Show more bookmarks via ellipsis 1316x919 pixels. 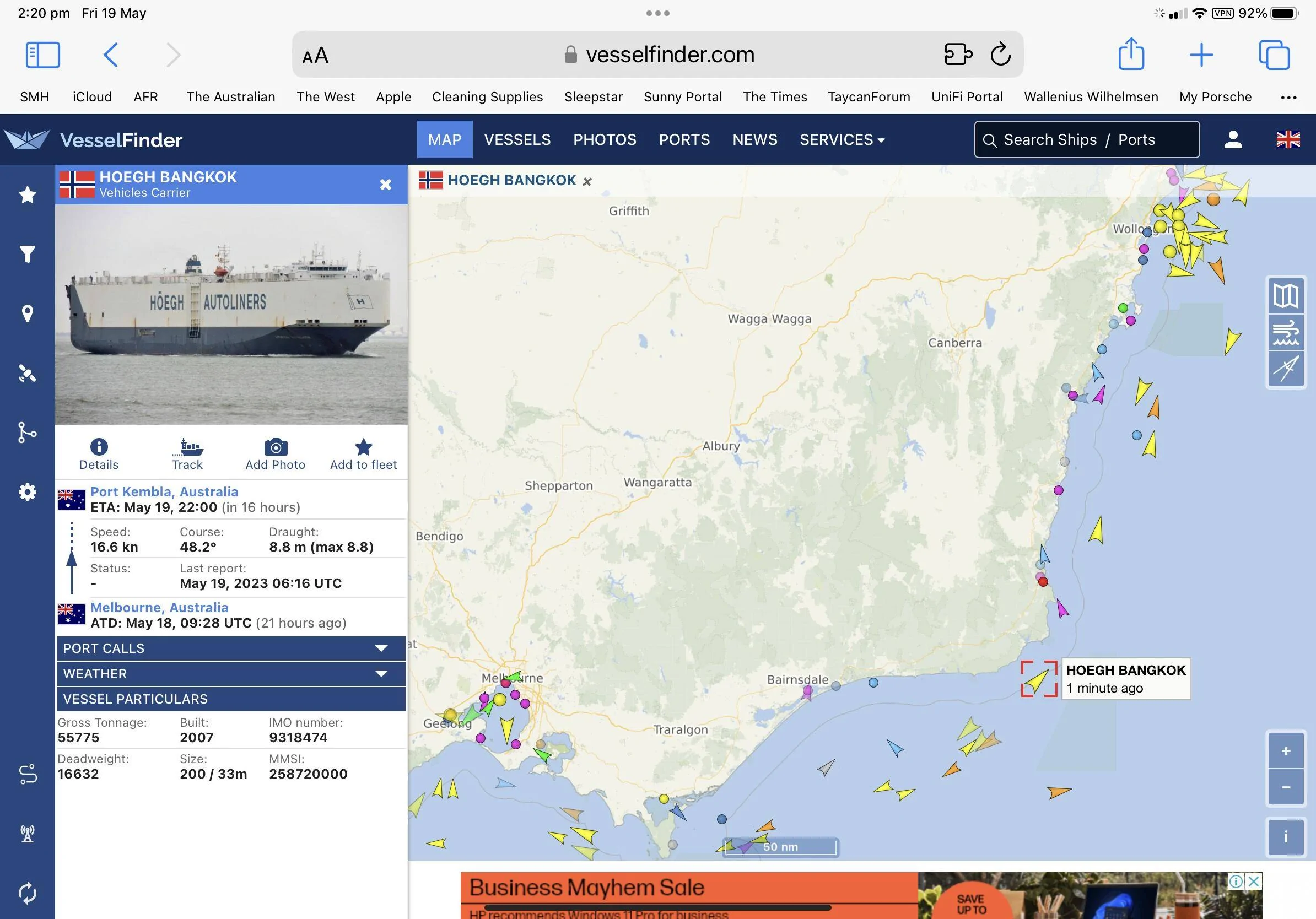tap(1288, 98)
